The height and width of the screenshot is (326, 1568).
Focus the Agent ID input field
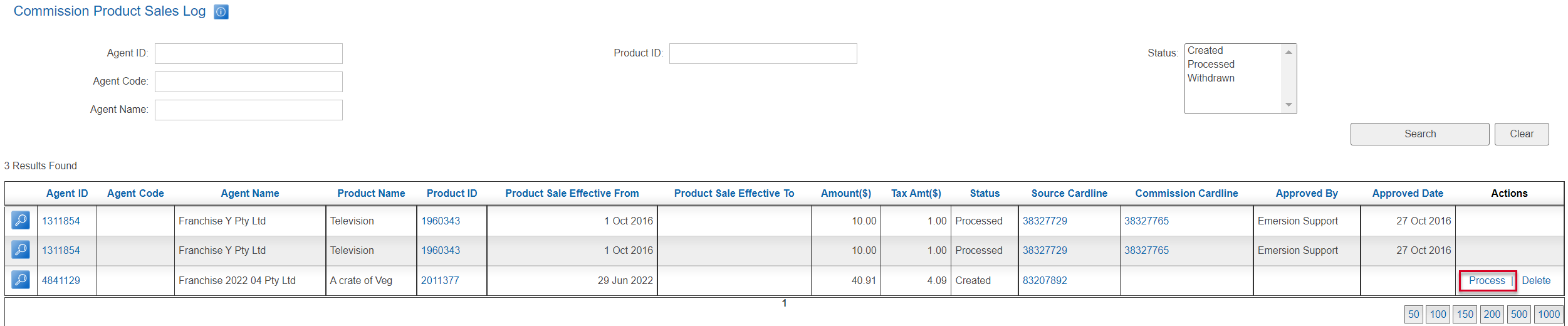248,54
